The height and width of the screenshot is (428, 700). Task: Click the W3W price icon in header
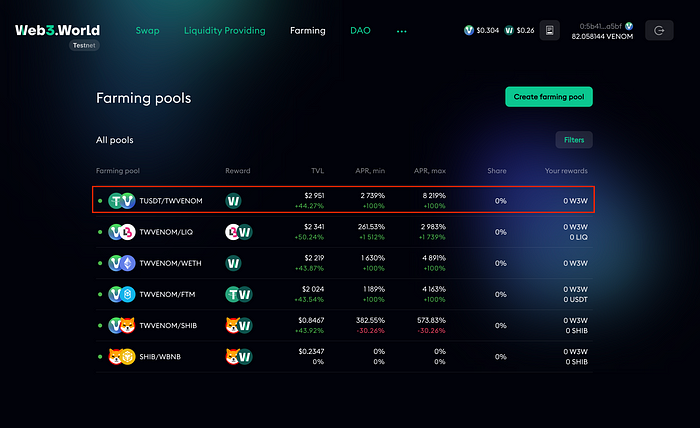(509, 30)
